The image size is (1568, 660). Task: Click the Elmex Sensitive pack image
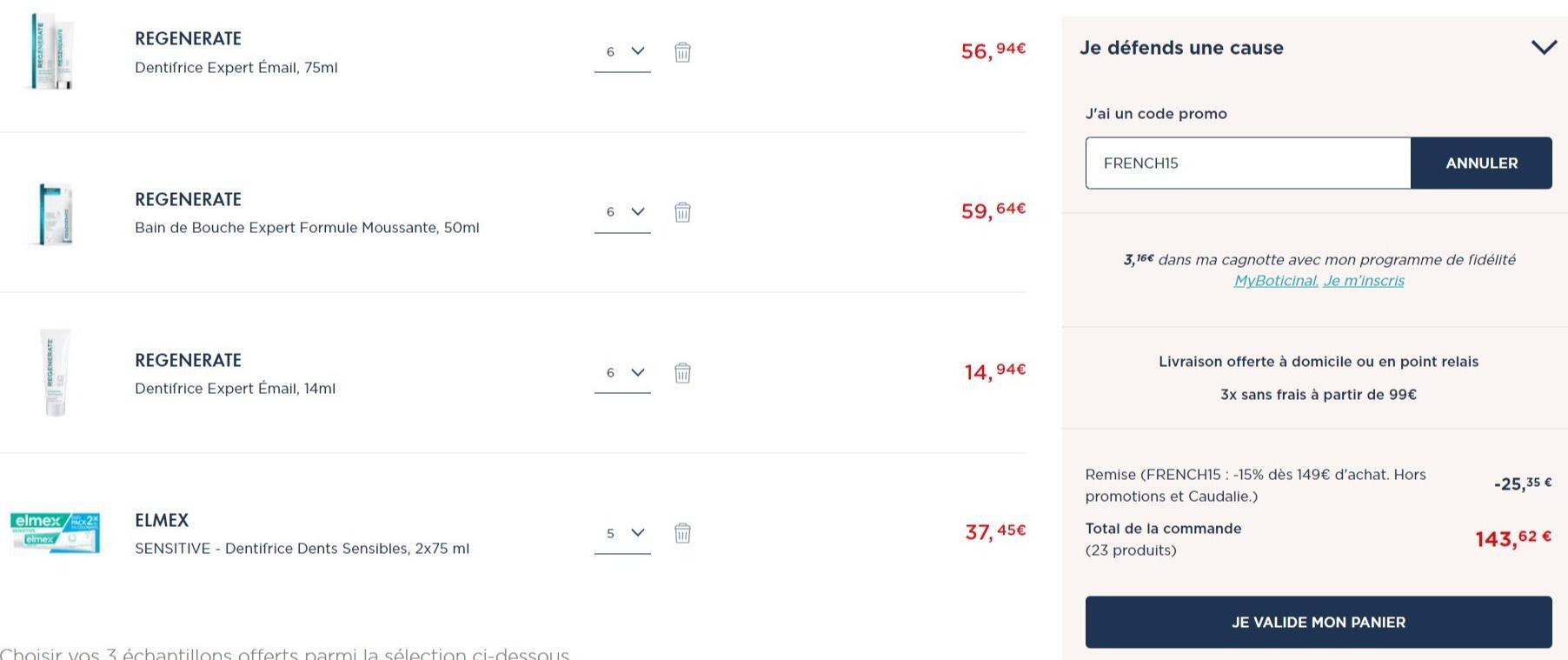tap(55, 533)
